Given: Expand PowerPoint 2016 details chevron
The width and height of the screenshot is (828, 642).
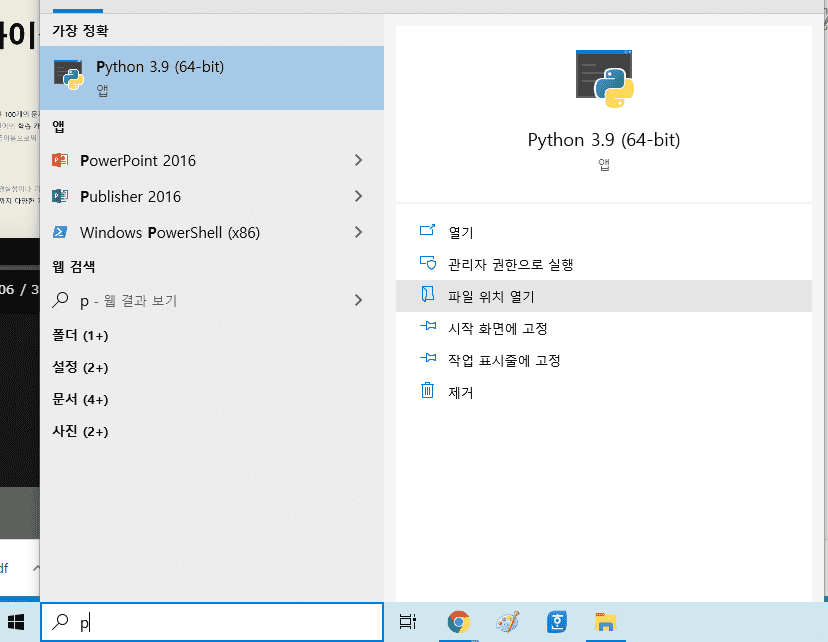Looking at the screenshot, I should coord(359,160).
